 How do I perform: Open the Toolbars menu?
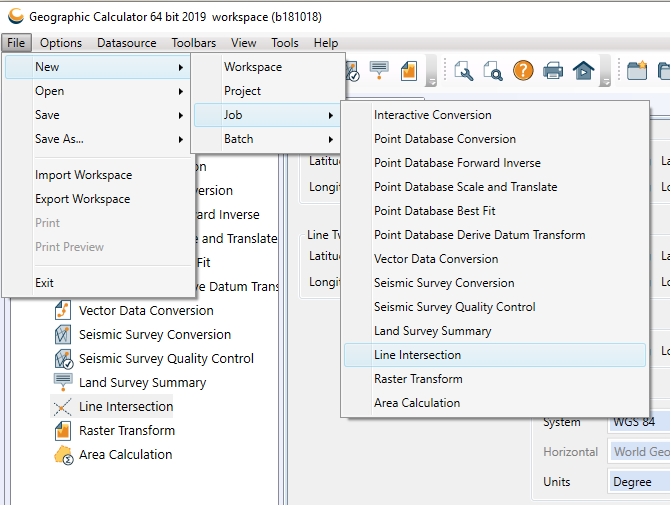pos(194,43)
